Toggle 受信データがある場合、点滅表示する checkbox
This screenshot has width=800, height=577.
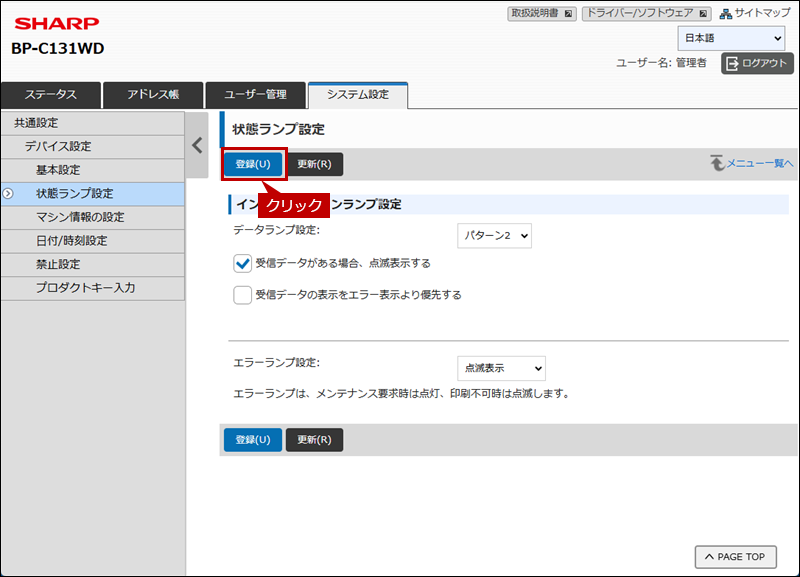pos(242,264)
